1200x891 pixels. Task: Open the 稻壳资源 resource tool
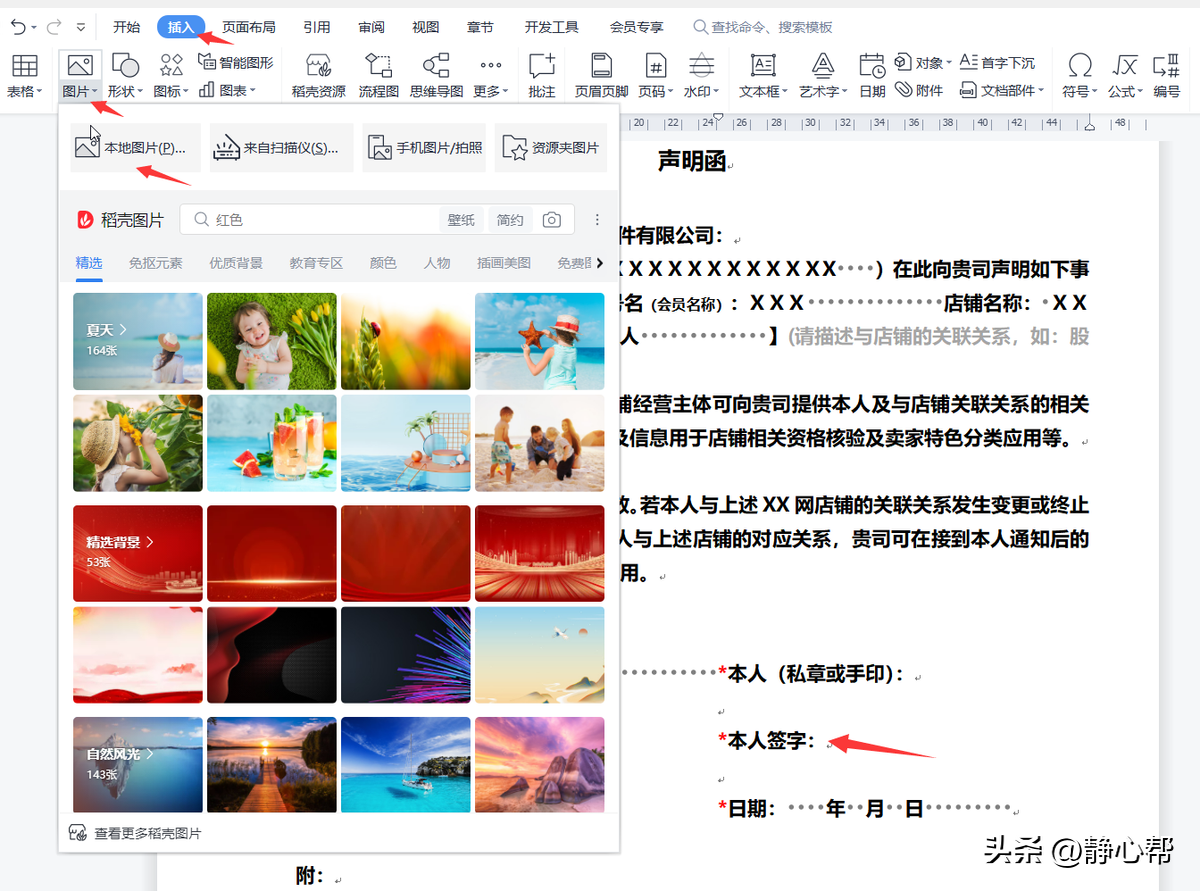pyautogui.click(x=321, y=75)
